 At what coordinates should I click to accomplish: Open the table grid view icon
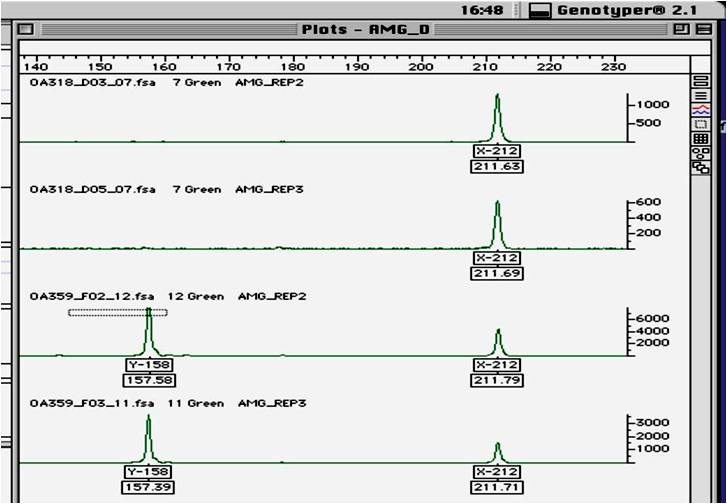click(x=700, y=139)
